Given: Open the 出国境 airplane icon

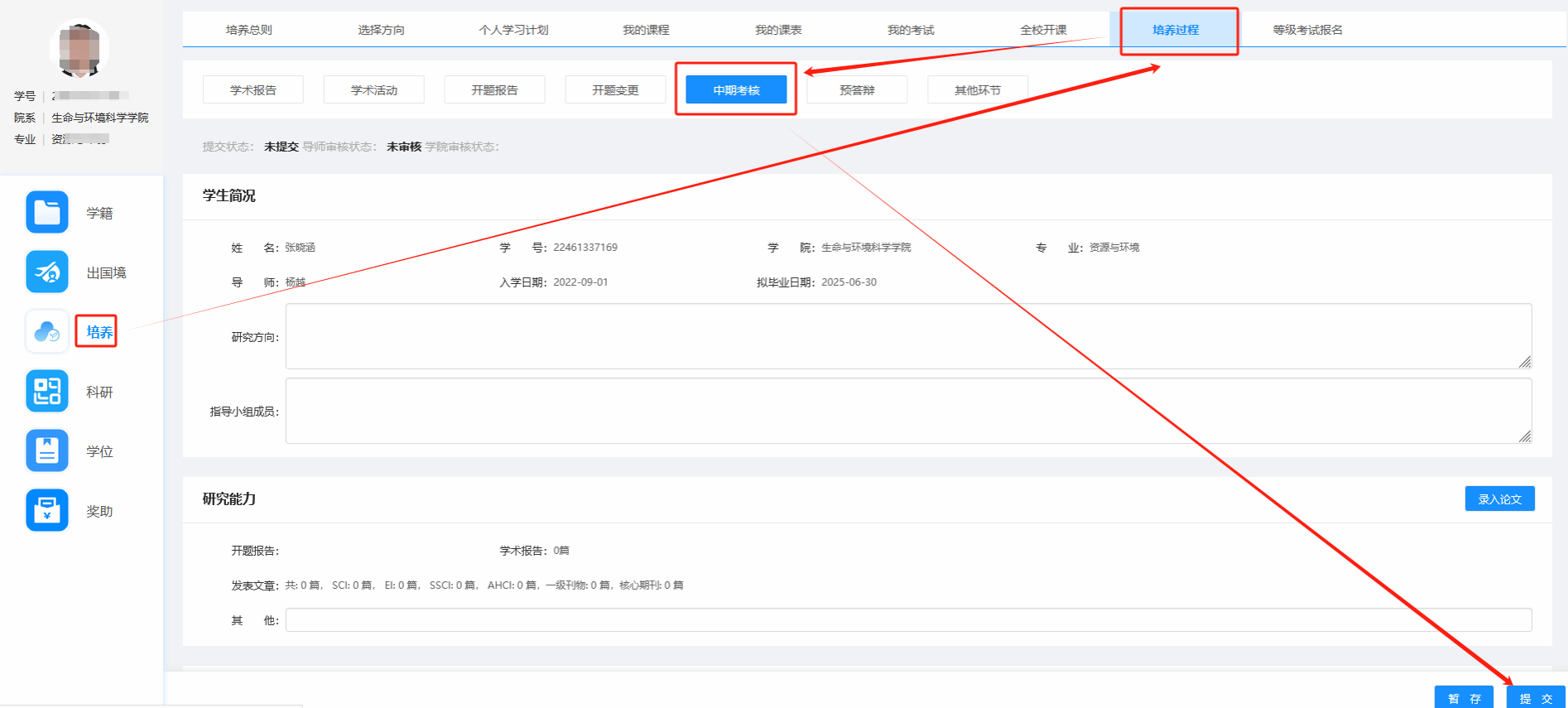Looking at the screenshot, I should (47, 272).
